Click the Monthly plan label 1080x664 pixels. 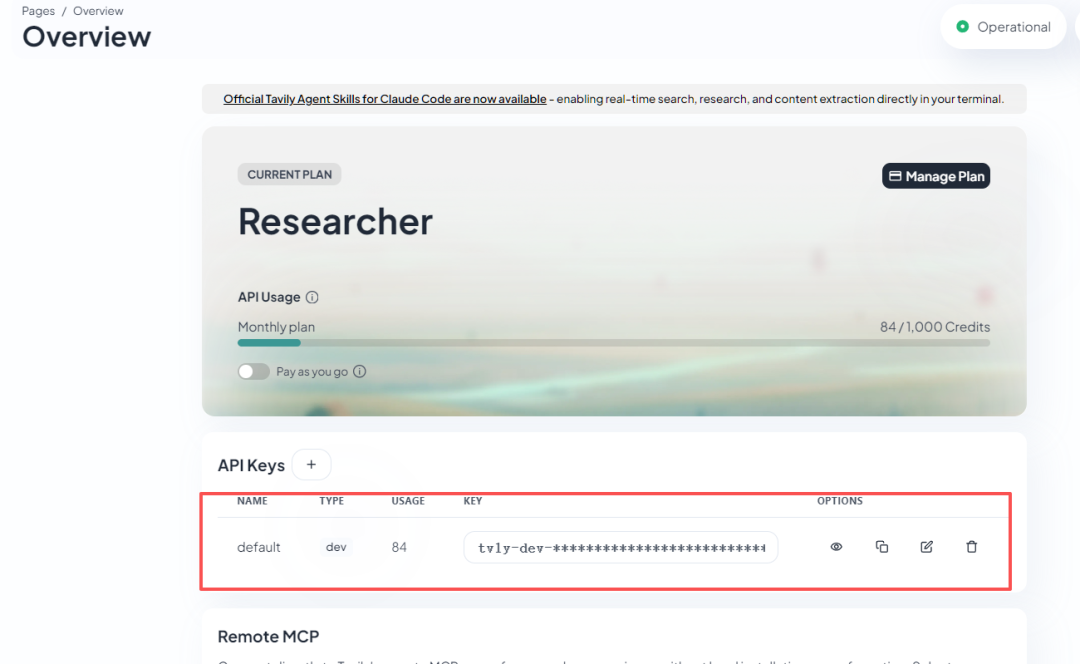(276, 327)
